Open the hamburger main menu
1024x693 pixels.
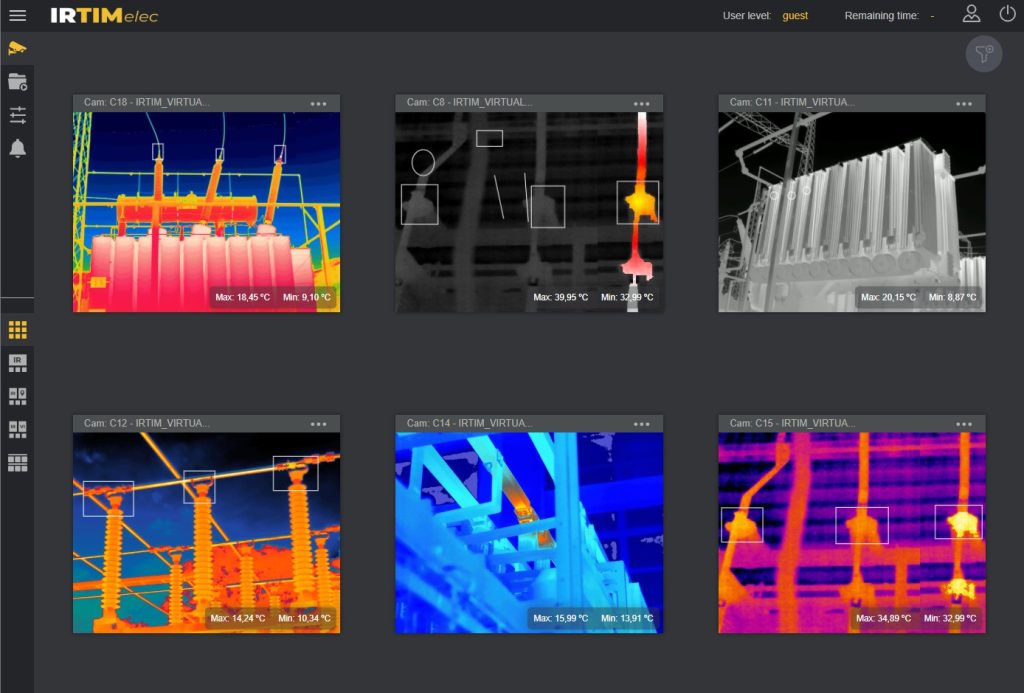[17, 15]
